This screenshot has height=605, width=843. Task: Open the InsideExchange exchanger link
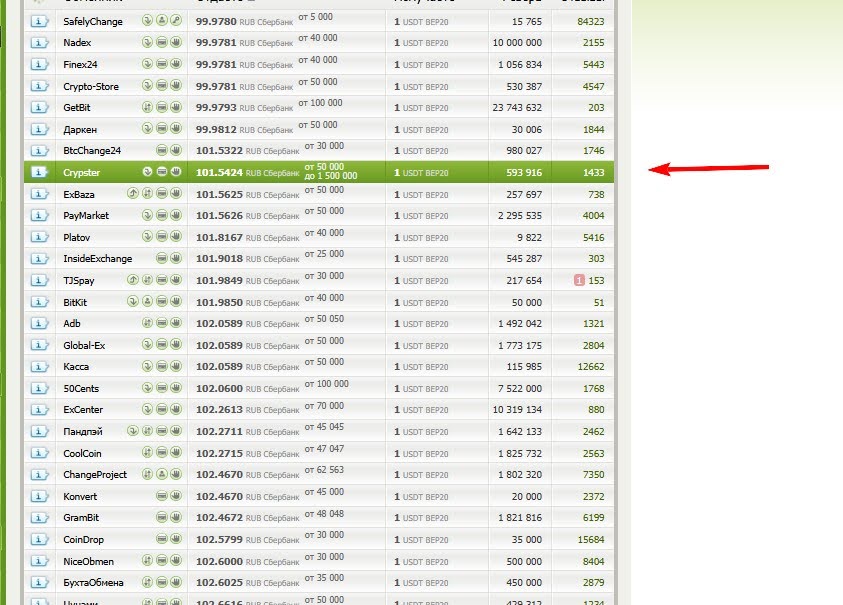(x=98, y=259)
